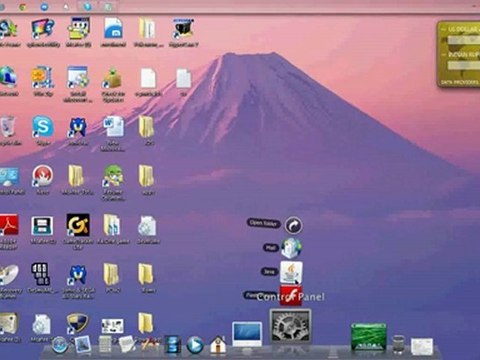Select the Flash Player item in the stack

291,295
